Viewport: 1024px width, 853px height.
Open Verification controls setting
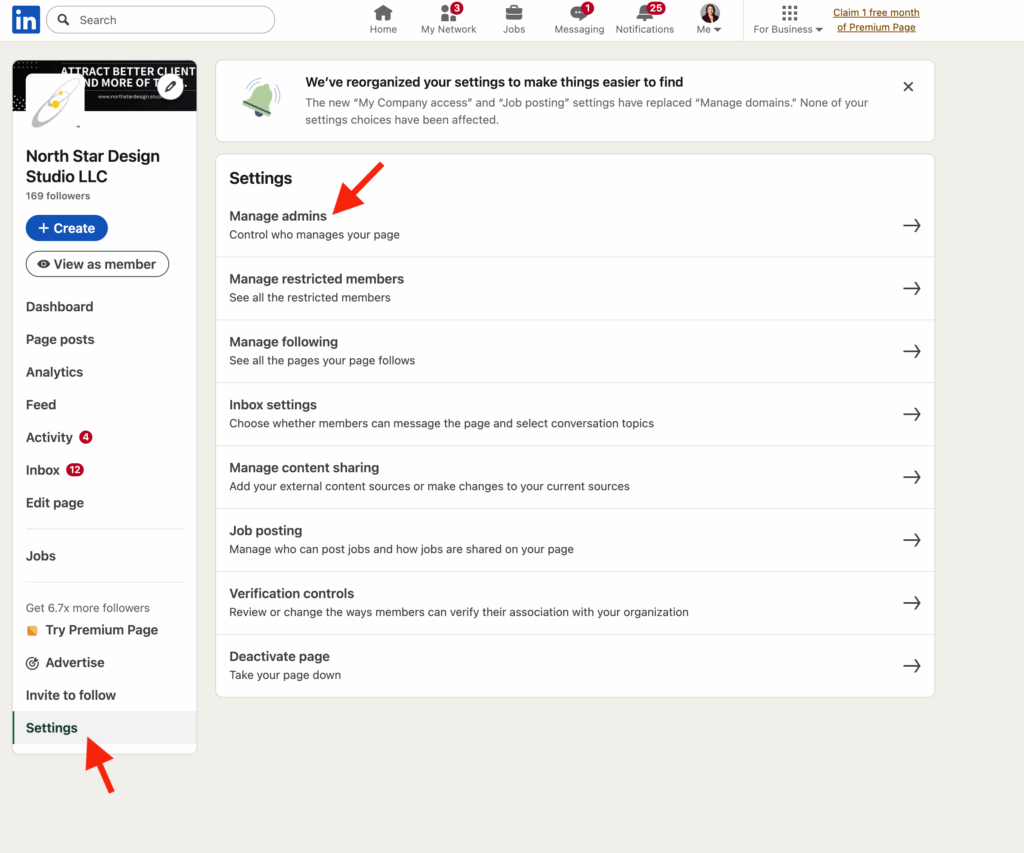pyautogui.click(x=575, y=603)
